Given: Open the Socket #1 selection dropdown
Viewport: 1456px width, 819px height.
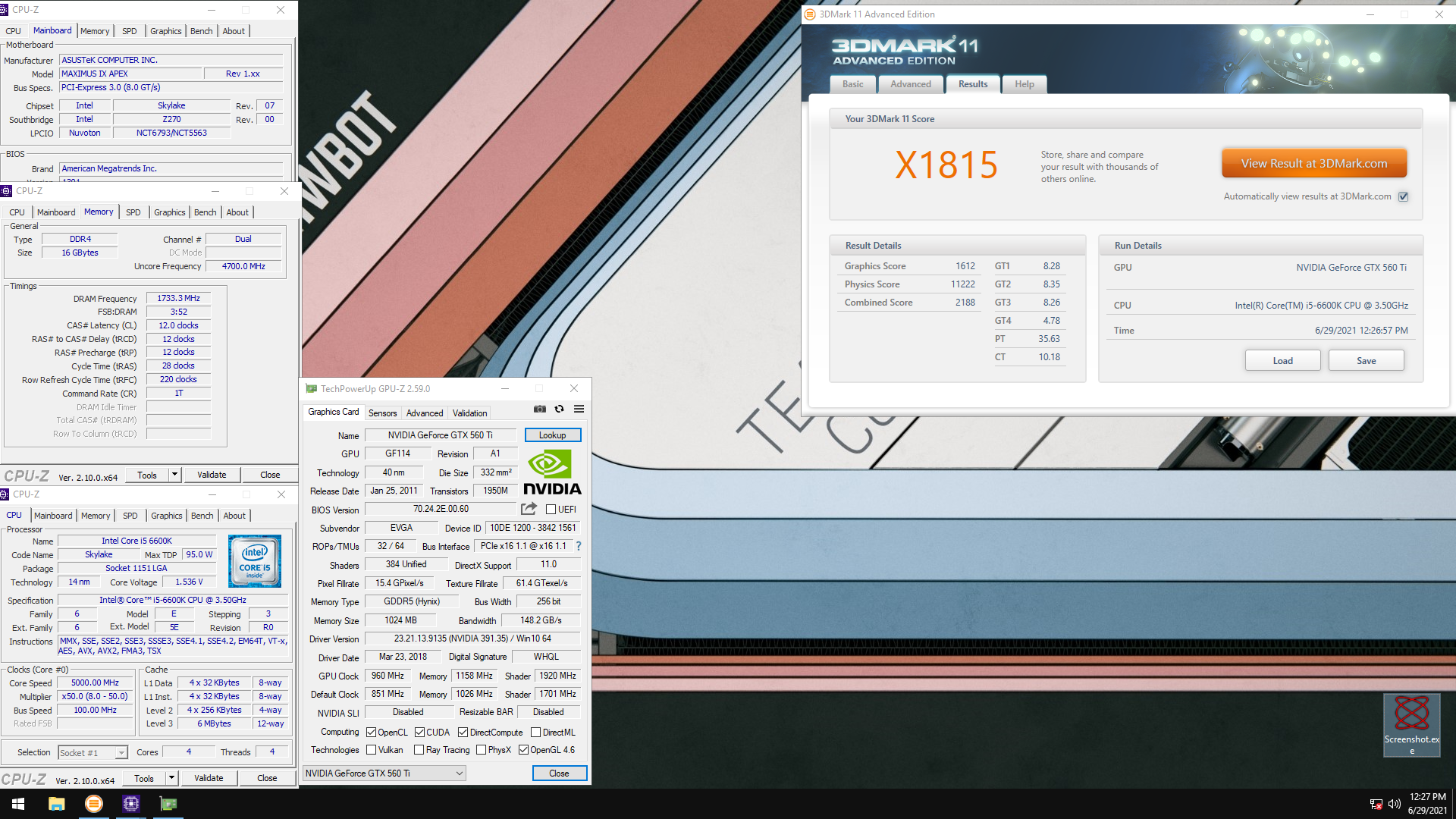Looking at the screenshot, I should pyautogui.click(x=93, y=753).
